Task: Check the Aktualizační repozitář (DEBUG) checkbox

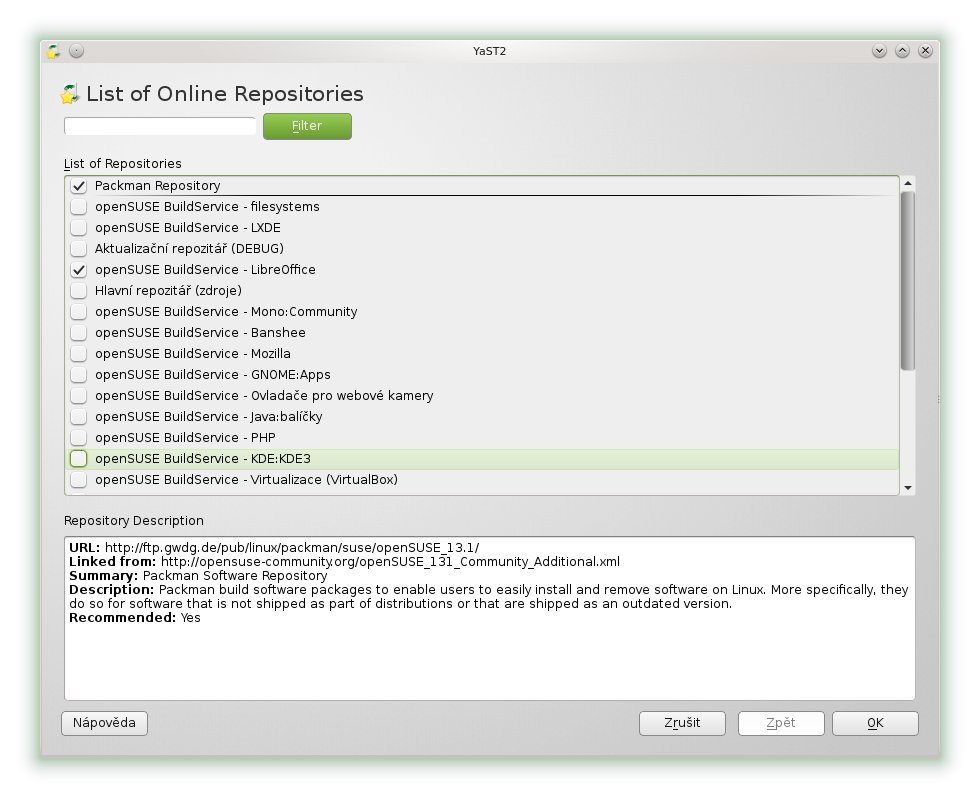Action: coord(79,249)
